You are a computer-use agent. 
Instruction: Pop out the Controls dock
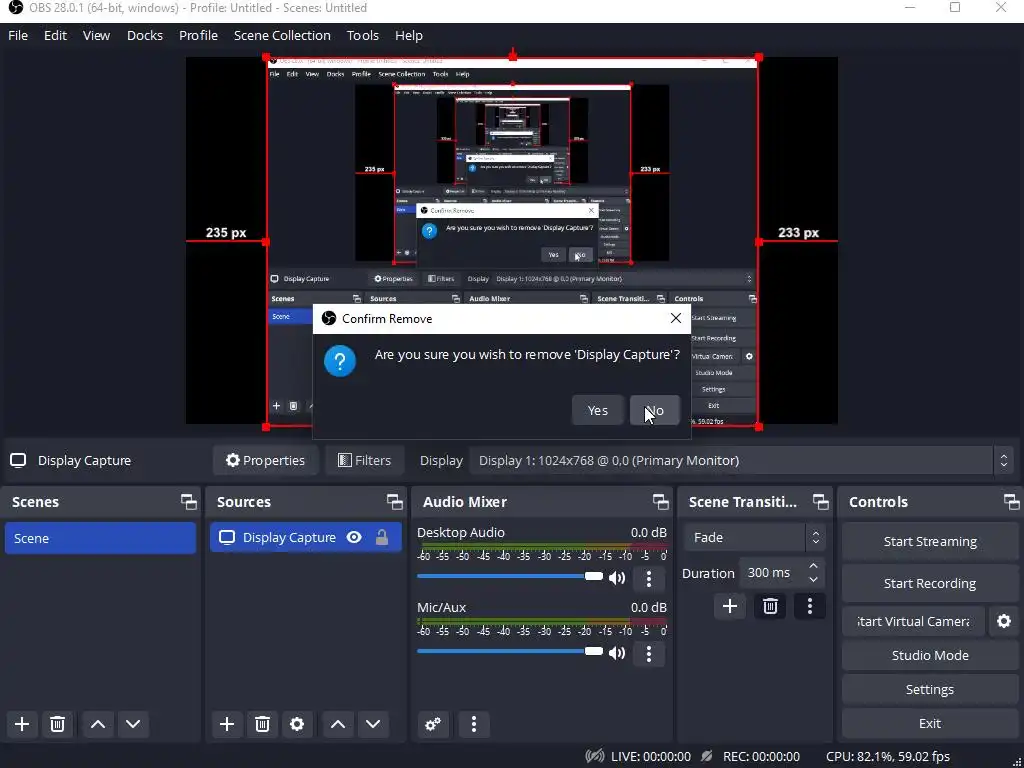point(1012,502)
